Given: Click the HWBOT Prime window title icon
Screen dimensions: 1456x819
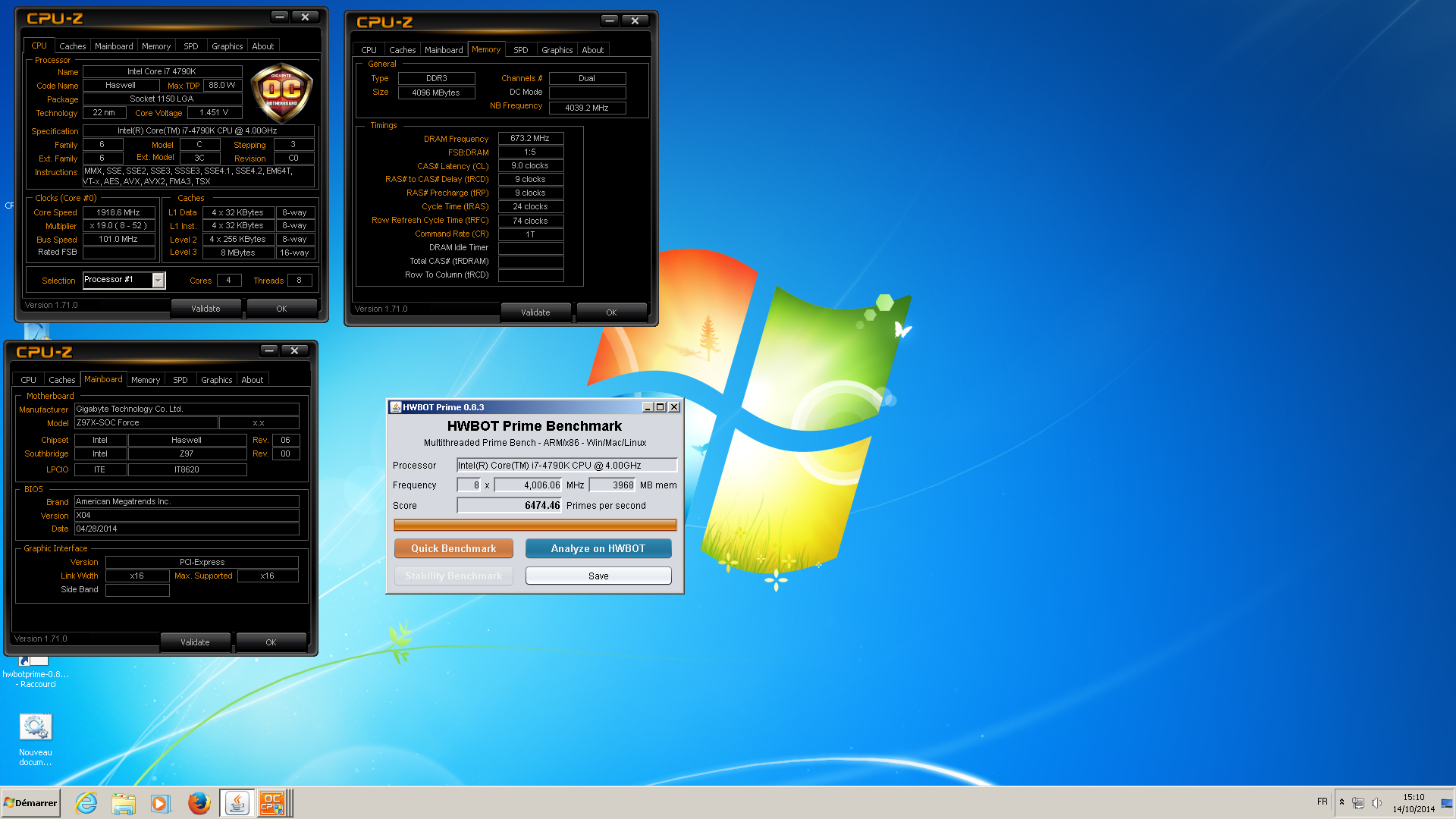Looking at the screenshot, I should tap(395, 407).
